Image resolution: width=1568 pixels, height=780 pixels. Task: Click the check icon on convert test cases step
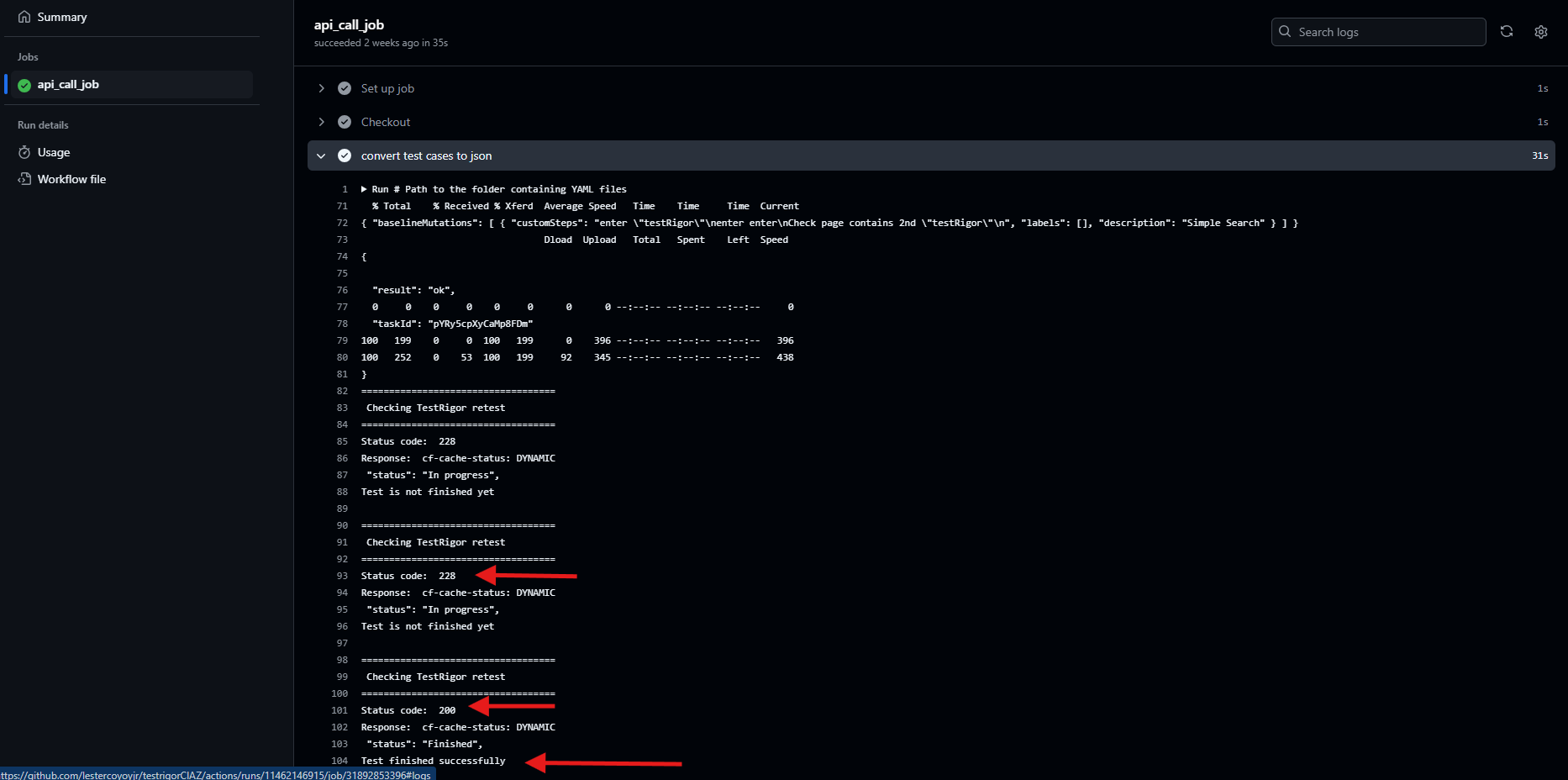click(345, 155)
